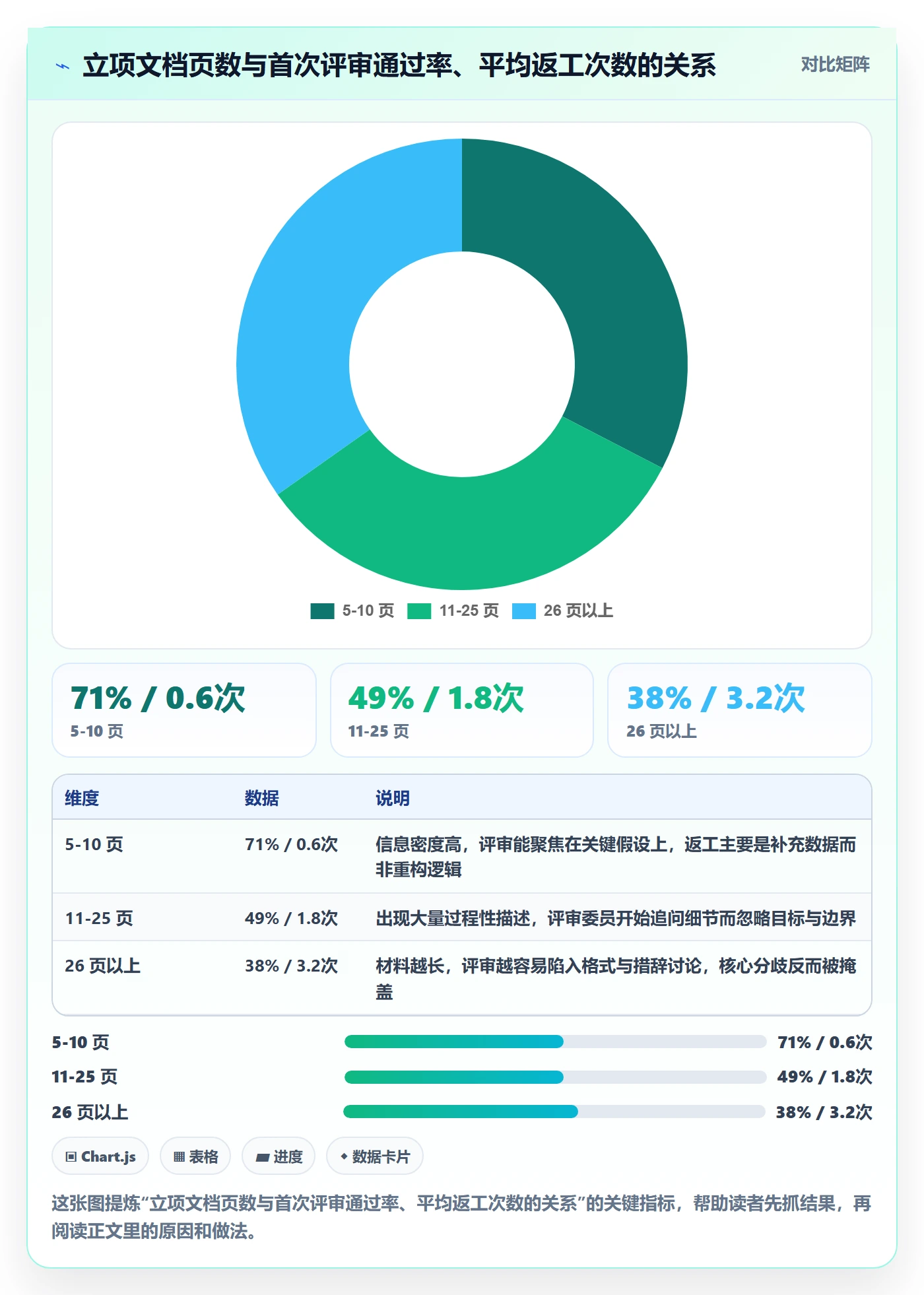The image size is (924, 1295).
Task: Click the 进度 tag chip
Action: (x=279, y=1156)
